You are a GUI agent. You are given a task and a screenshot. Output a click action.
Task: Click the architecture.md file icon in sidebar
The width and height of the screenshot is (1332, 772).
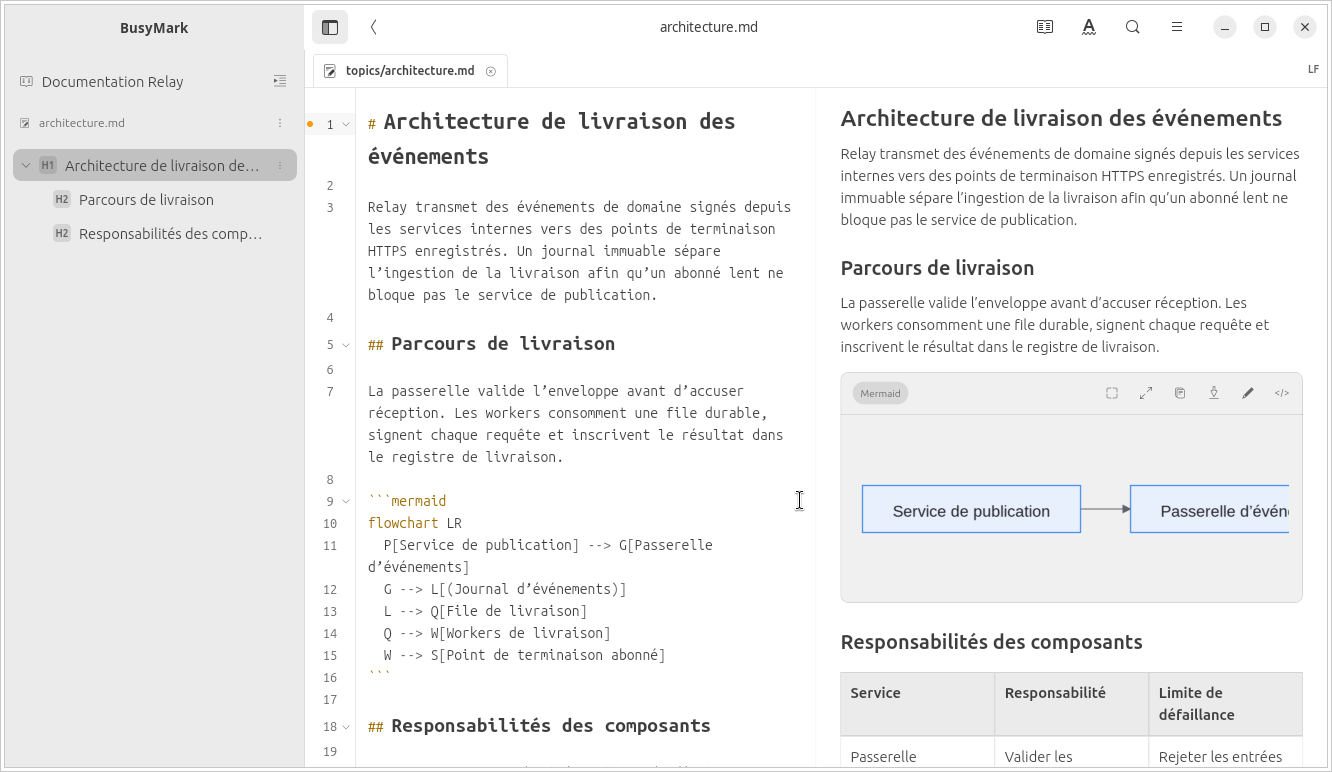point(25,123)
